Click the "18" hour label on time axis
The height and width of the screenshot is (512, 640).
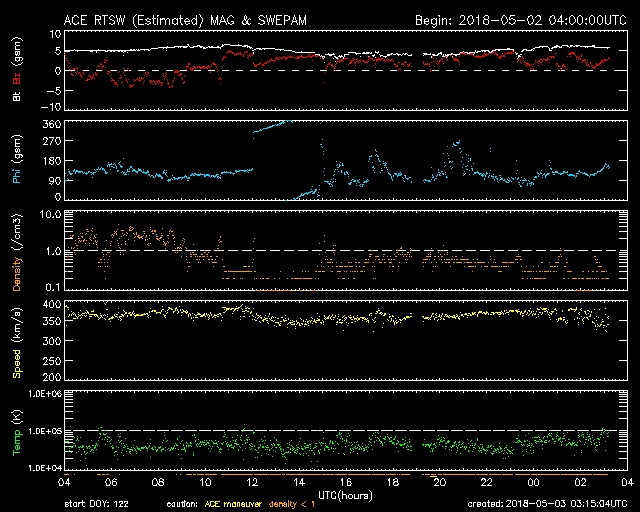393,483
